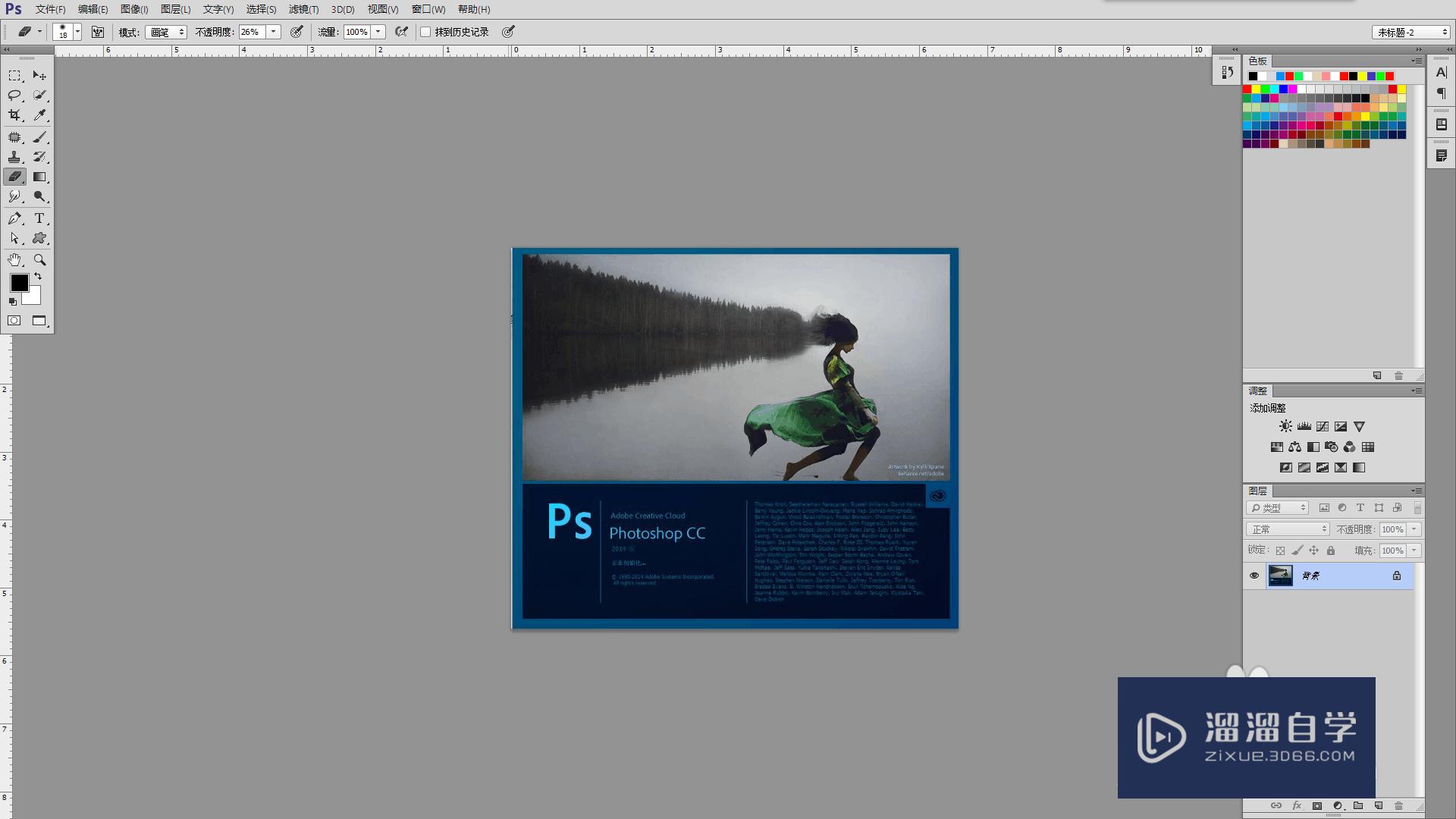This screenshot has height=819, width=1456.
Task: Toggle lock transparent pixels
Action: click(1280, 551)
